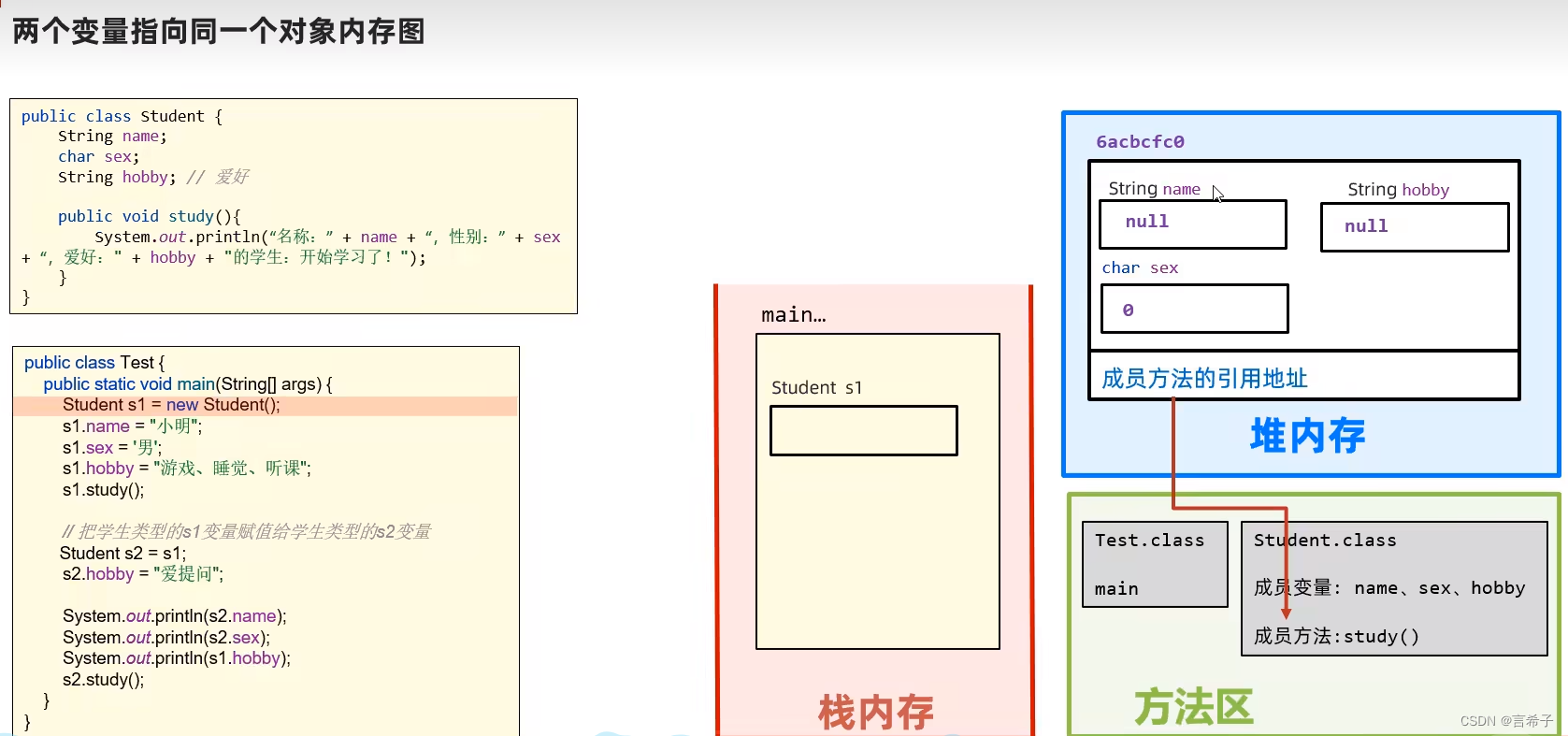Click the empty Student s1 value box
1568x736 pixels.
(864, 431)
